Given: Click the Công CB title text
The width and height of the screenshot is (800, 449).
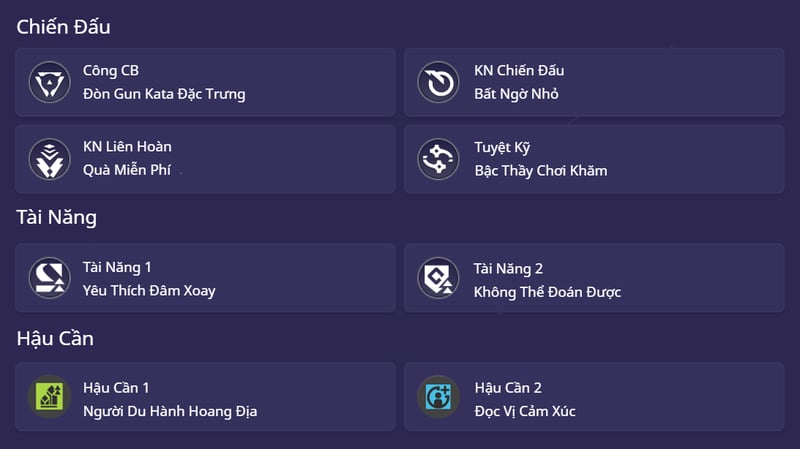Looking at the screenshot, I should coord(111,70).
